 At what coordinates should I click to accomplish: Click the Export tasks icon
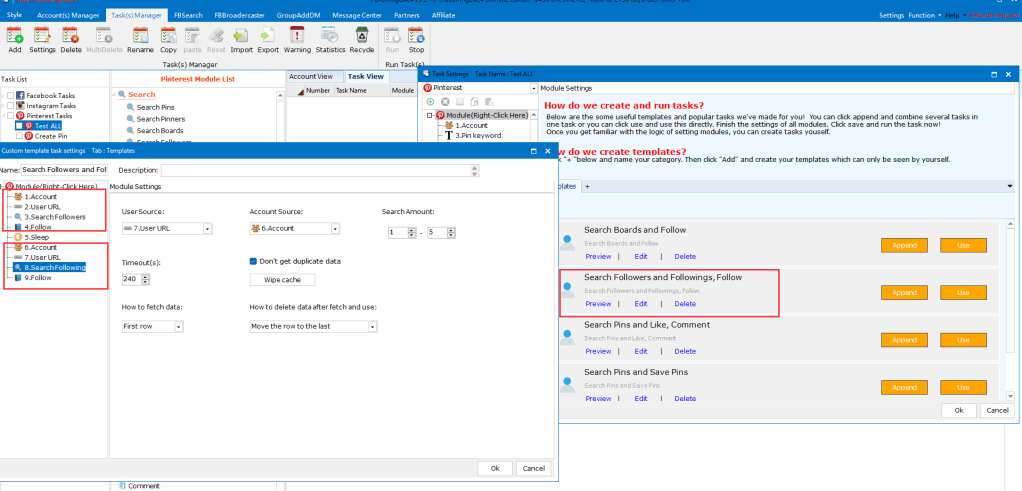point(268,39)
